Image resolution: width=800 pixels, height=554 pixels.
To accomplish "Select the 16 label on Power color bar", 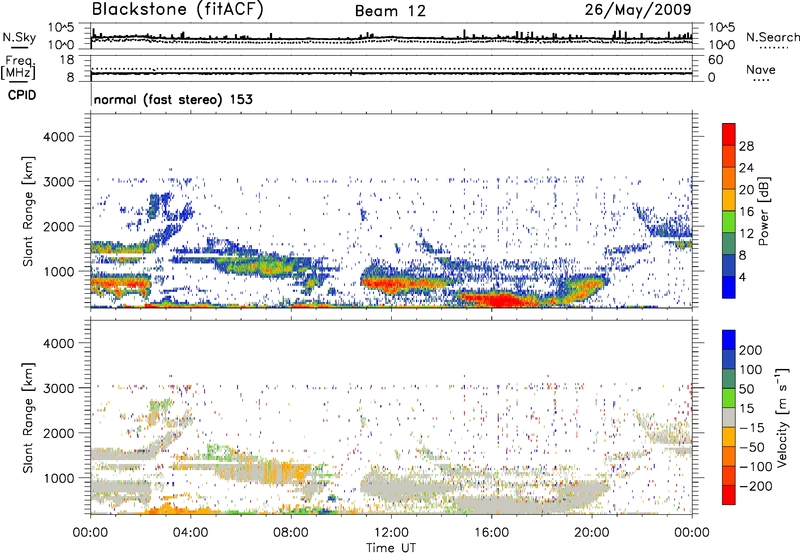I will coord(746,212).
